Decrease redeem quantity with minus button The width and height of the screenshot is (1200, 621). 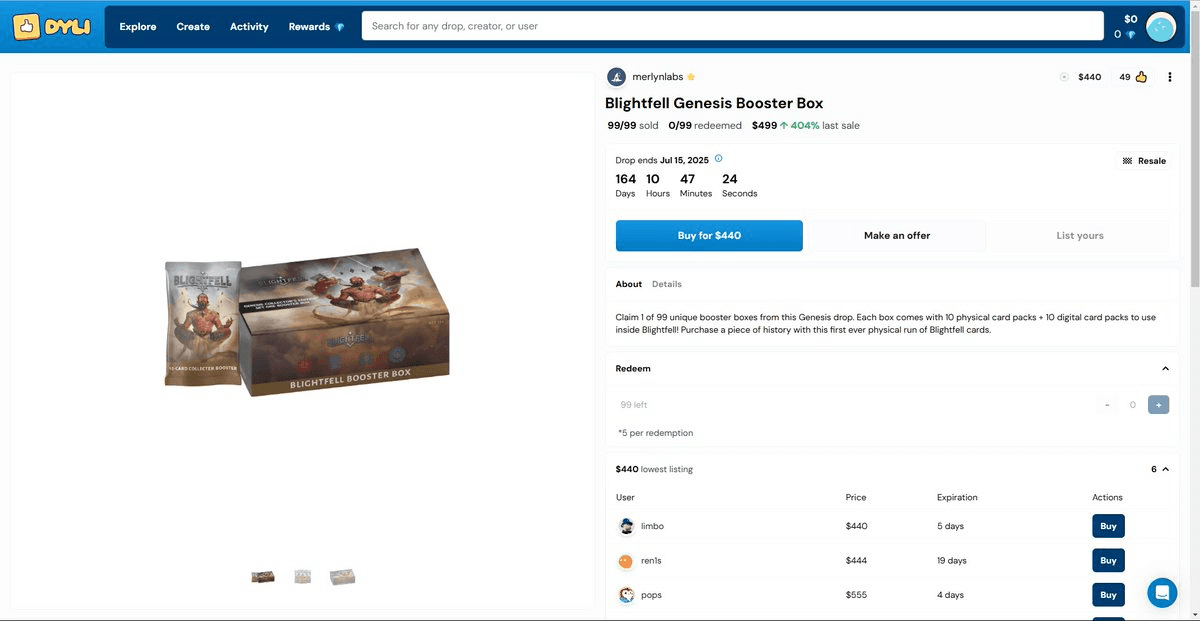pos(1107,405)
